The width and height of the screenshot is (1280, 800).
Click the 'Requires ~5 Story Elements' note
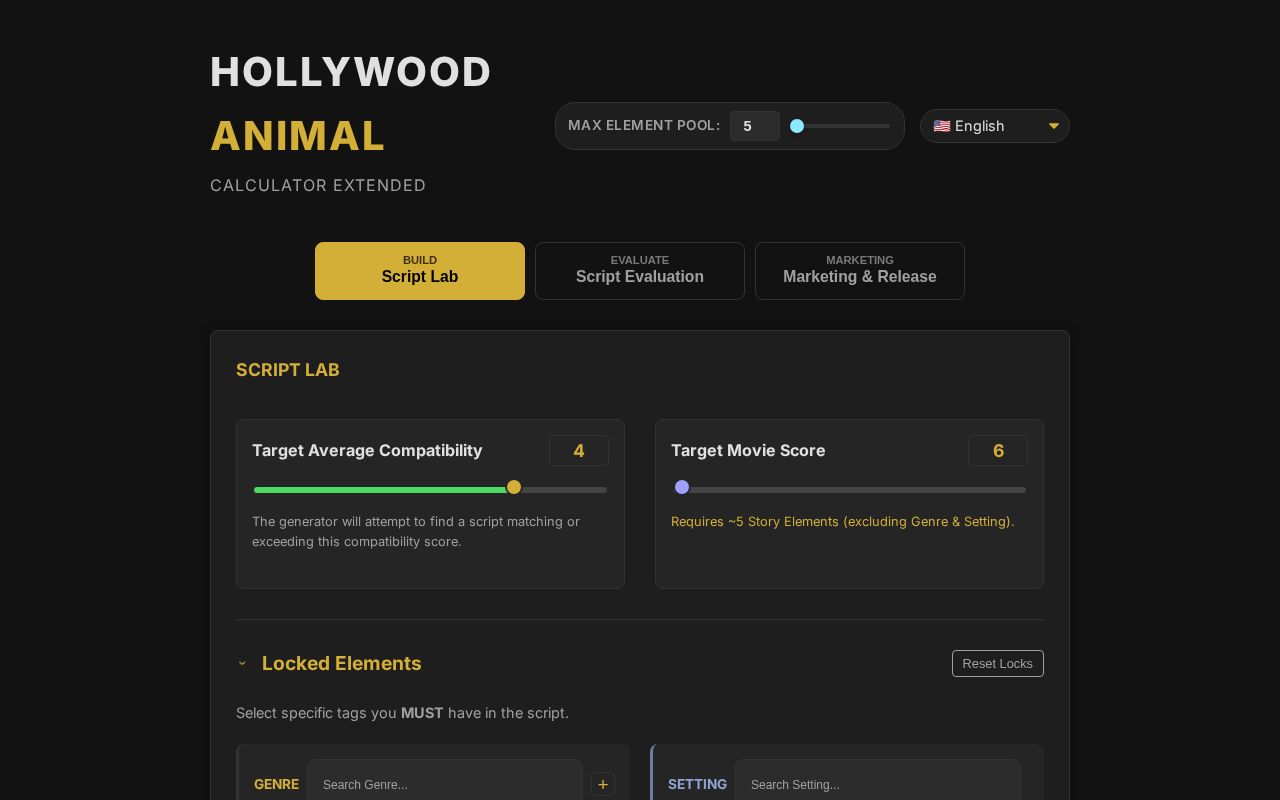843,521
